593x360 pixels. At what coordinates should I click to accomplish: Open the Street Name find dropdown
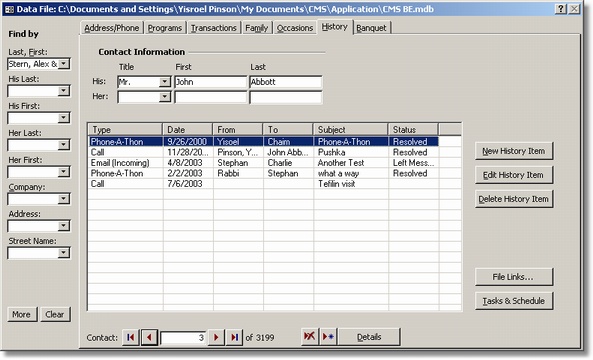64,253
